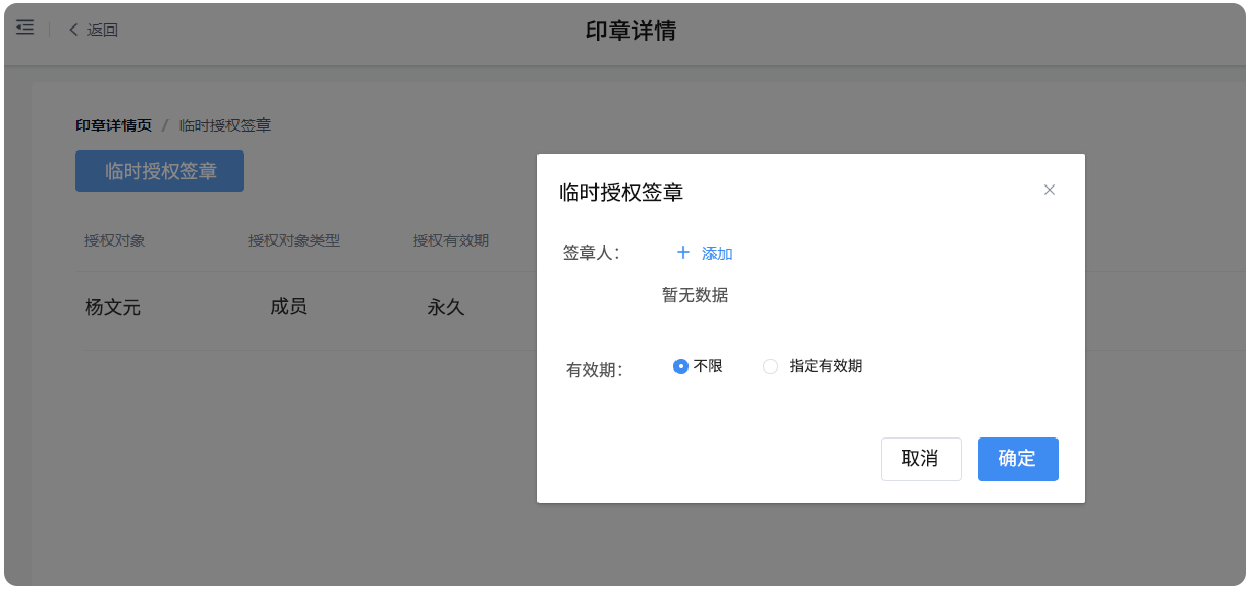Click the 添加 link text
The width and height of the screenshot is (1250, 590).
click(x=717, y=254)
